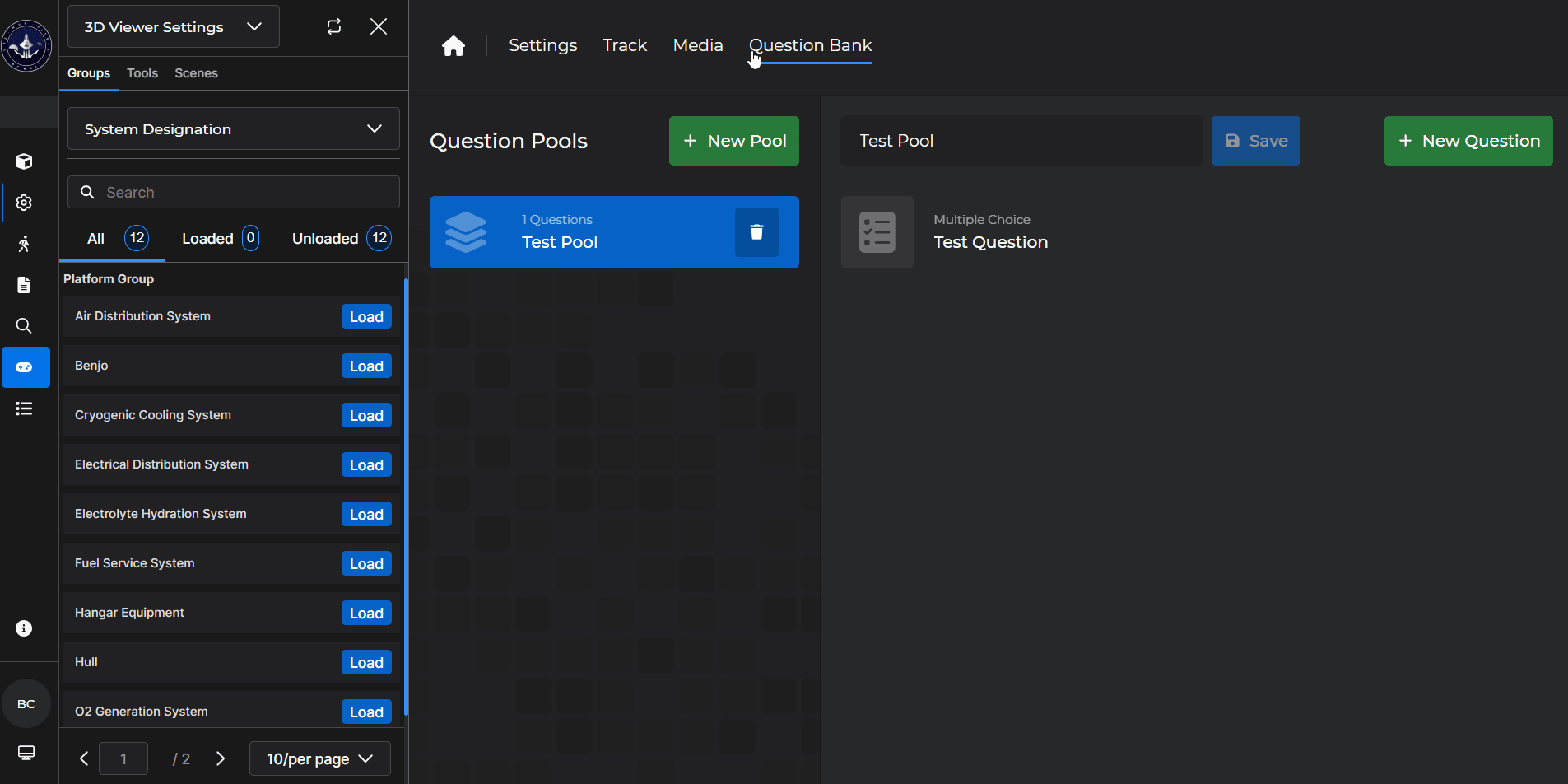Click the Test Pool name field
The height and width of the screenshot is (784, 1568).
pyautogui.click(x=1021, y=141)
